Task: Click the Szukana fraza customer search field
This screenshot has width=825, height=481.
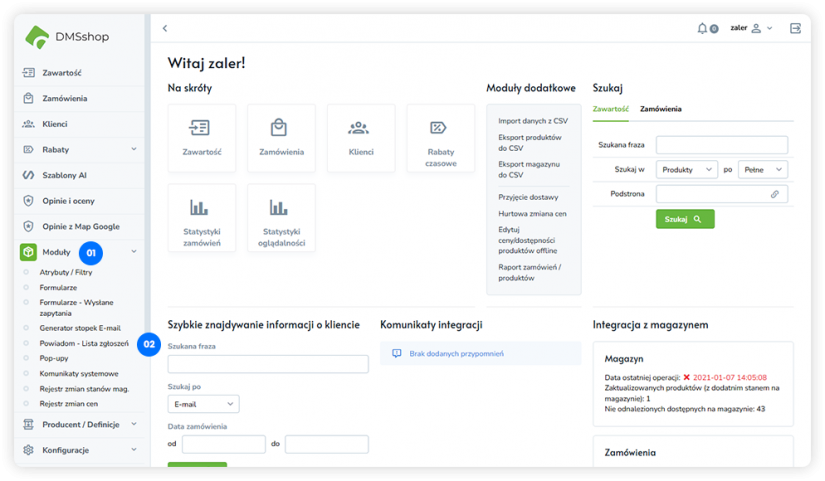Action: point(268,364)
